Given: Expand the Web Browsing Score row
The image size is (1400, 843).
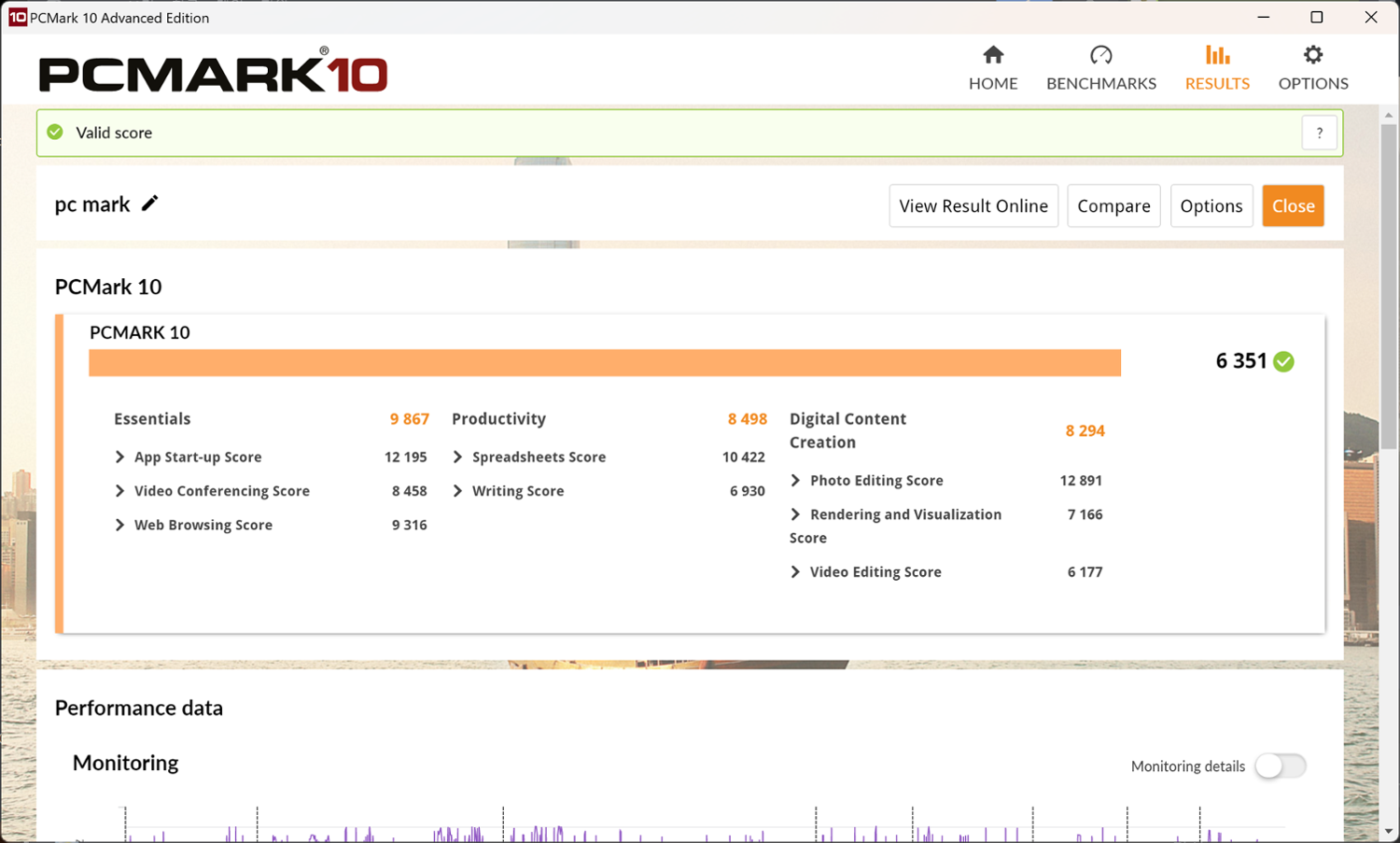Looking at the screenshot, I should click(119, 526).
